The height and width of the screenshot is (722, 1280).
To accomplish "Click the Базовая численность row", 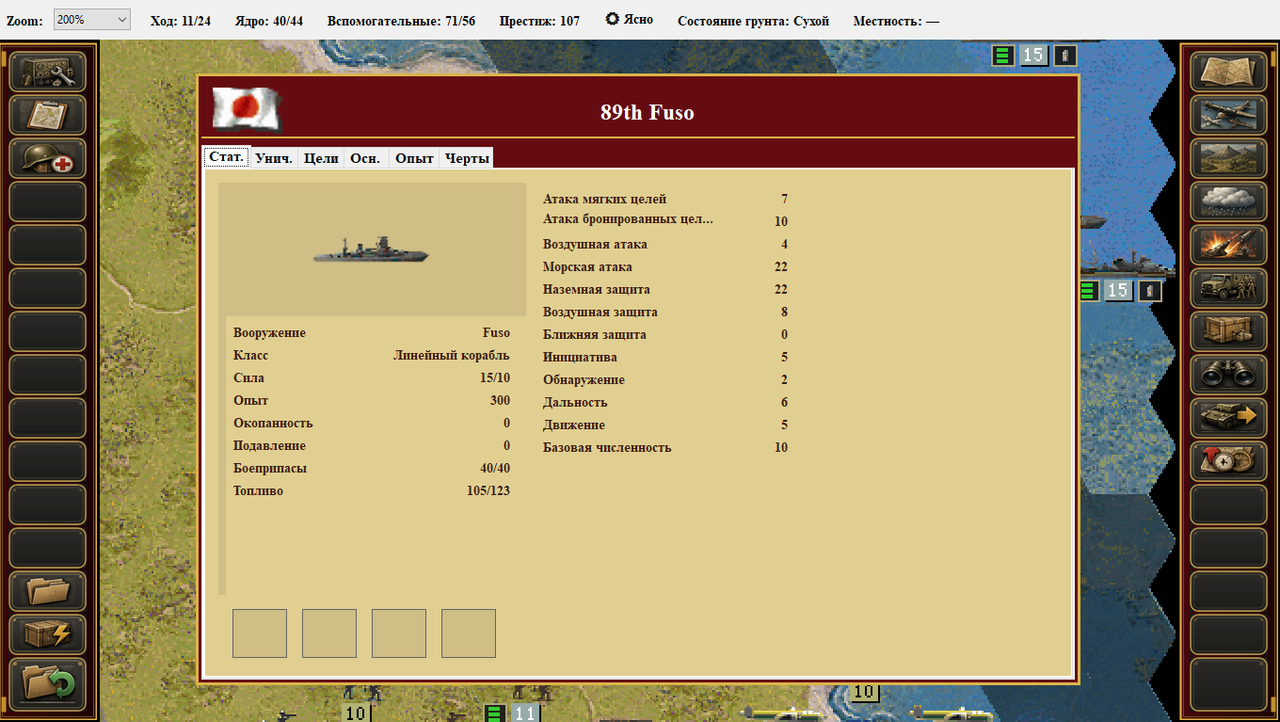I will point(665,447).
